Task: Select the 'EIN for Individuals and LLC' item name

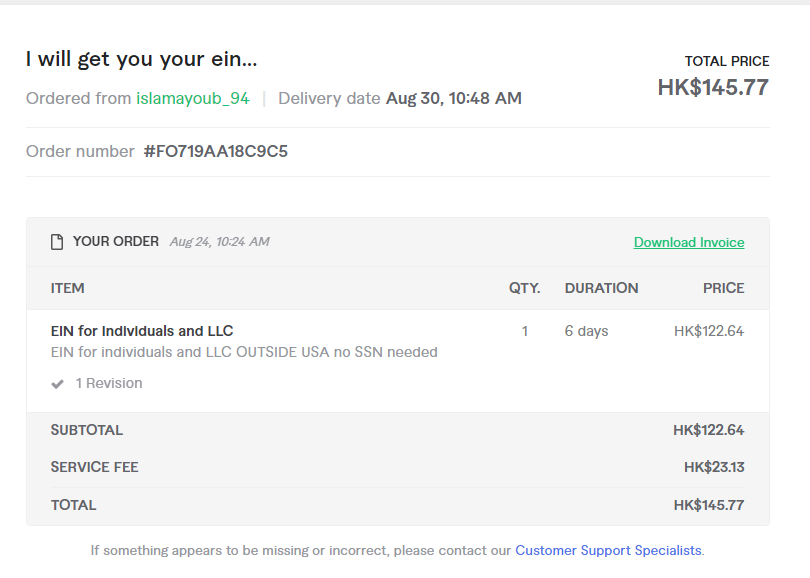Action: tap(142, 331)
